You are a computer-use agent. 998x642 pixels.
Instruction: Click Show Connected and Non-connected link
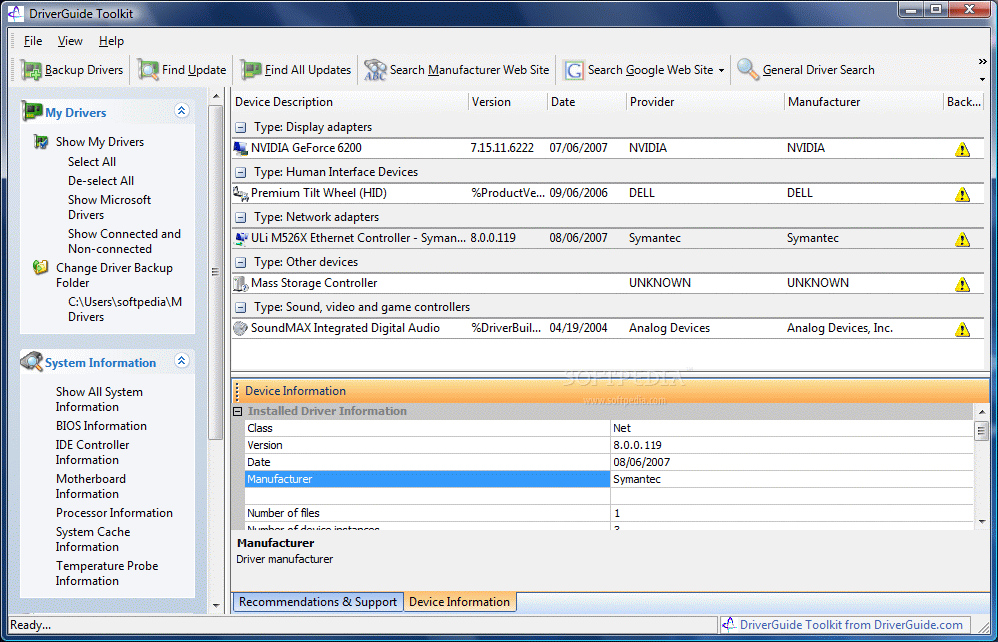pos(124,242)
